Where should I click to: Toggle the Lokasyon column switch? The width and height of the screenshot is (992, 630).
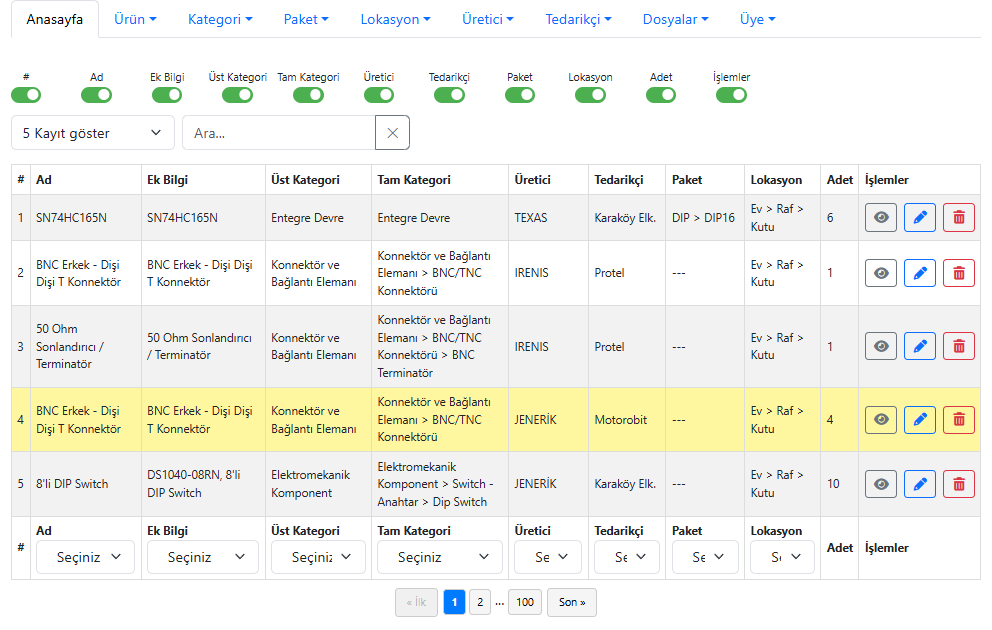[590, 95]
